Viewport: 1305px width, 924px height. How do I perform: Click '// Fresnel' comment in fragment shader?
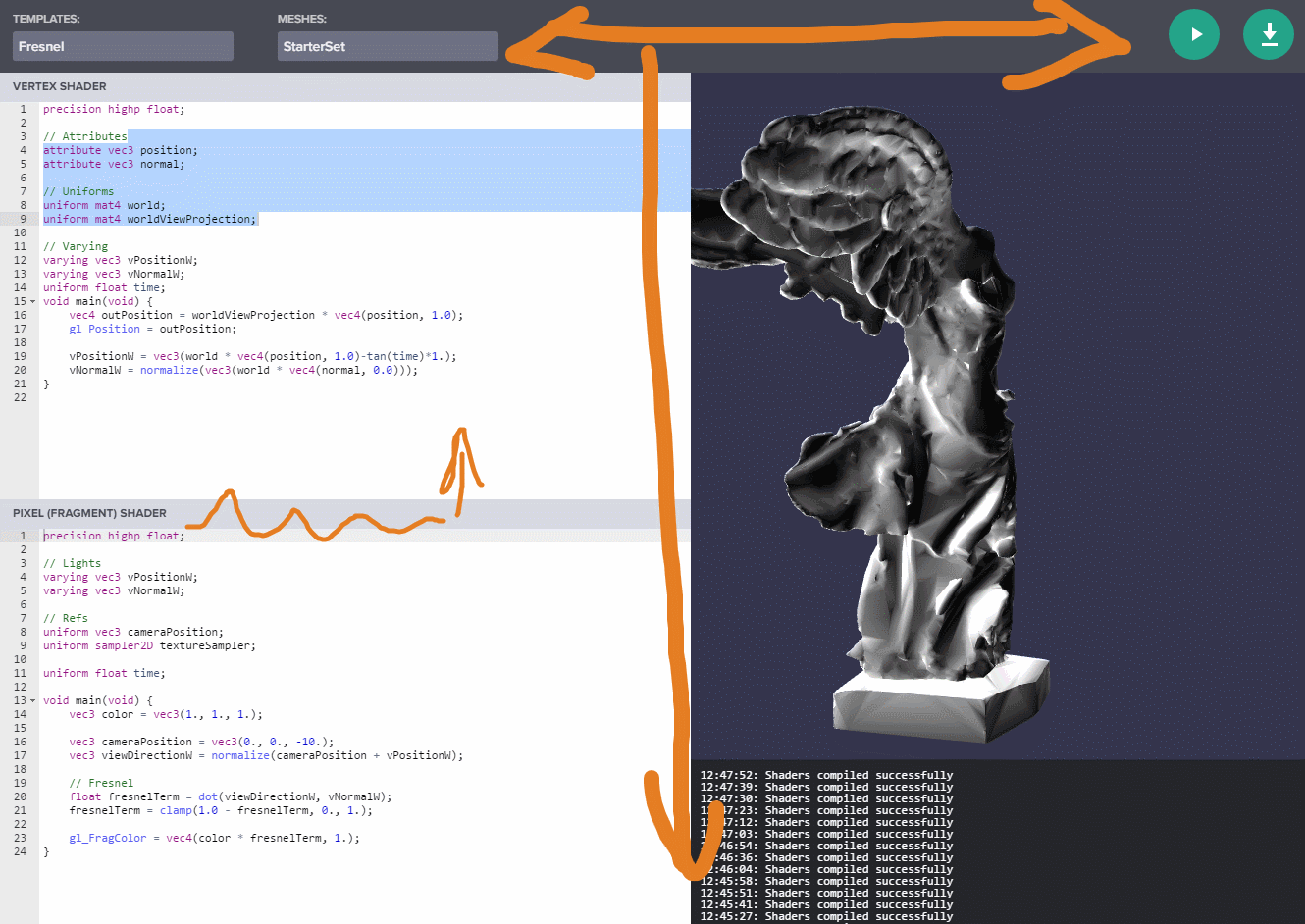(101, 783)
